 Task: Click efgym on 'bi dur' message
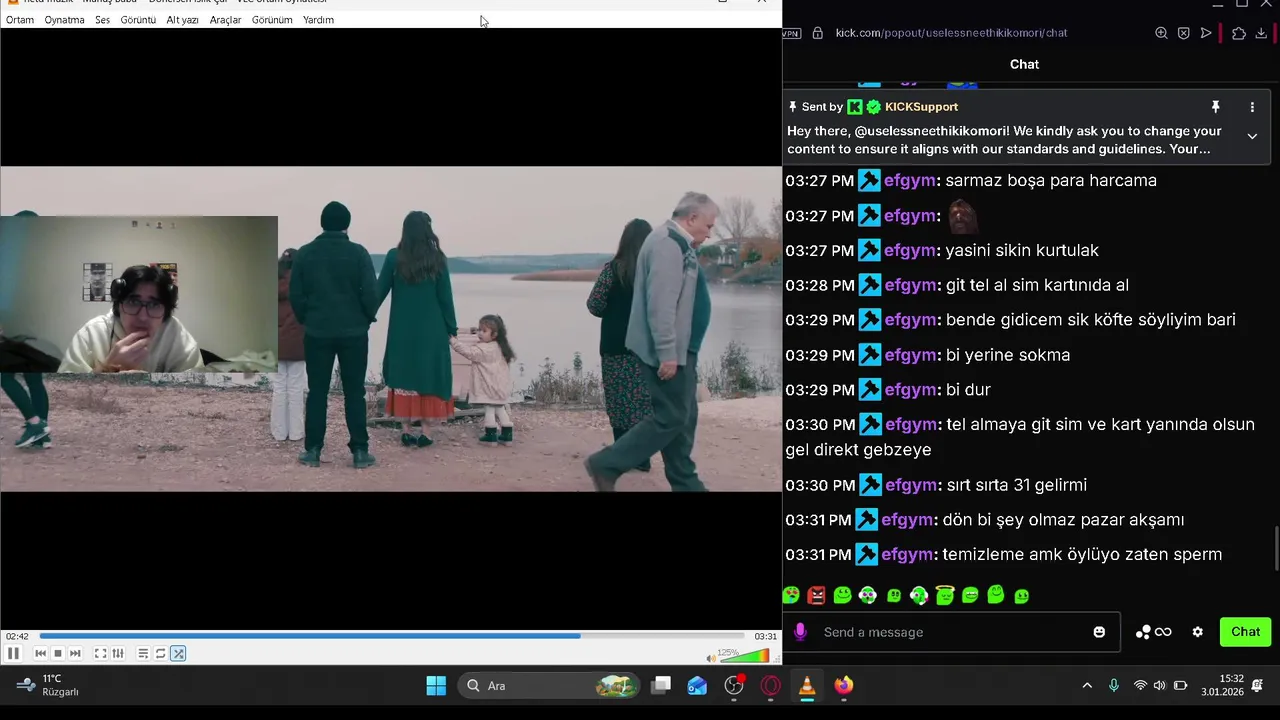point(910,390)
